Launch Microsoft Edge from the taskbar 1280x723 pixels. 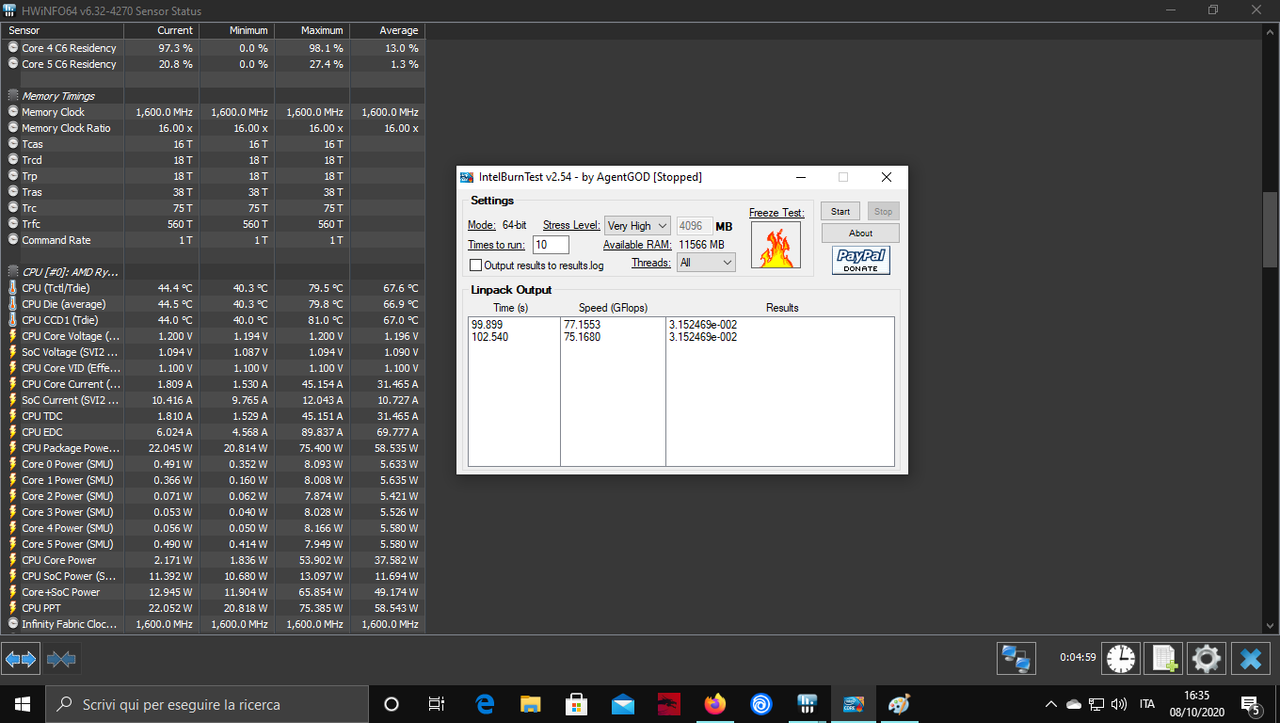tap(486, 704)
